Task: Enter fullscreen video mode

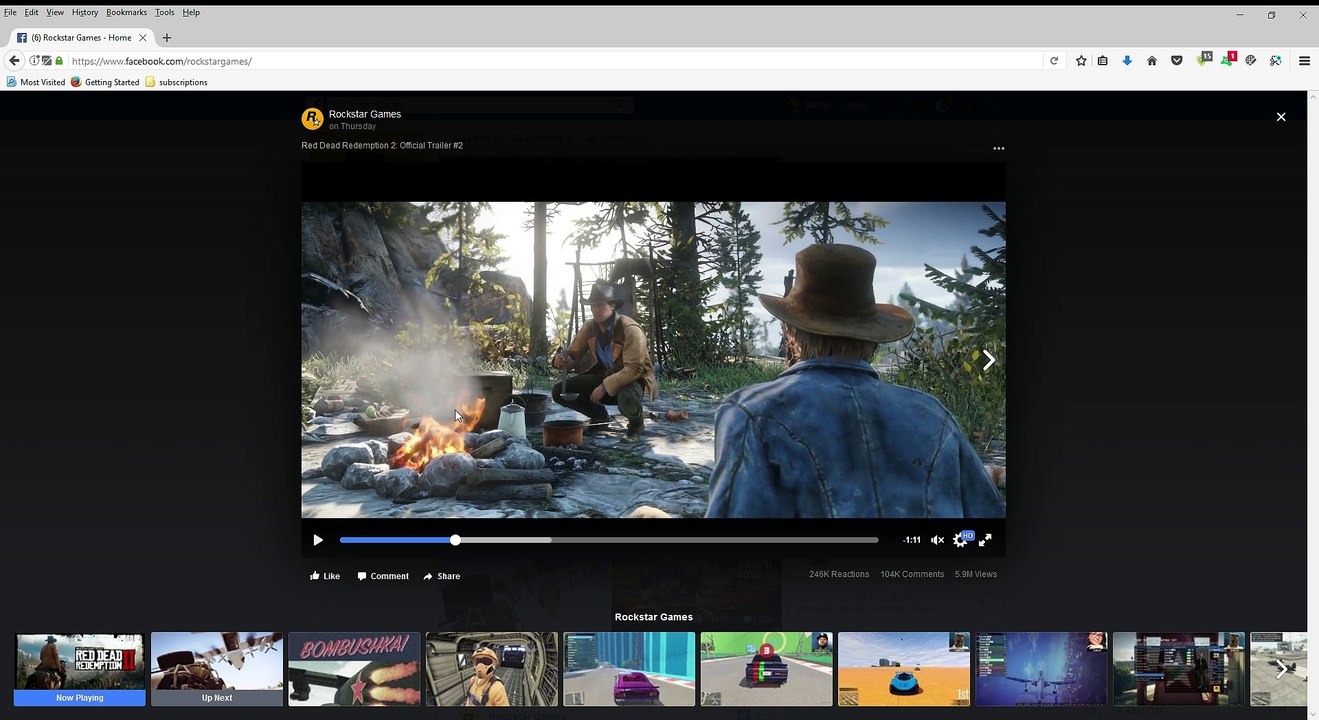Action: coord(985,540)
